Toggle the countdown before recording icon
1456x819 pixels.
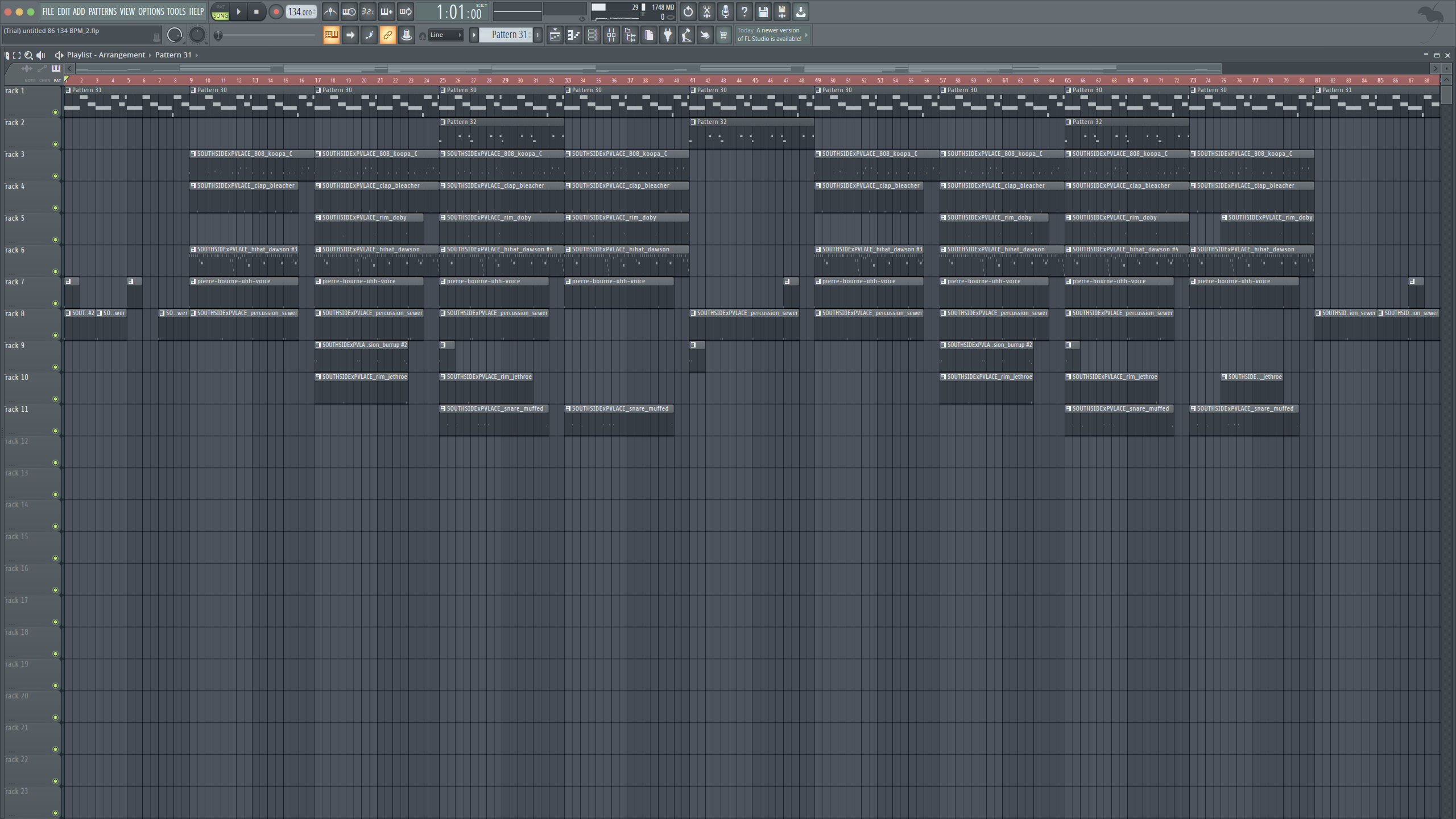[x=367, y=12]
